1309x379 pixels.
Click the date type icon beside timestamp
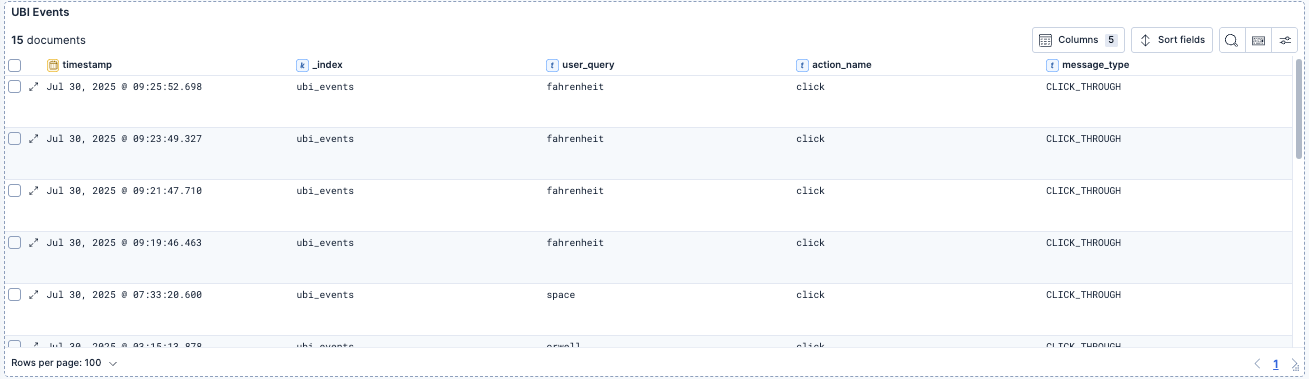[x=53, y=65]
